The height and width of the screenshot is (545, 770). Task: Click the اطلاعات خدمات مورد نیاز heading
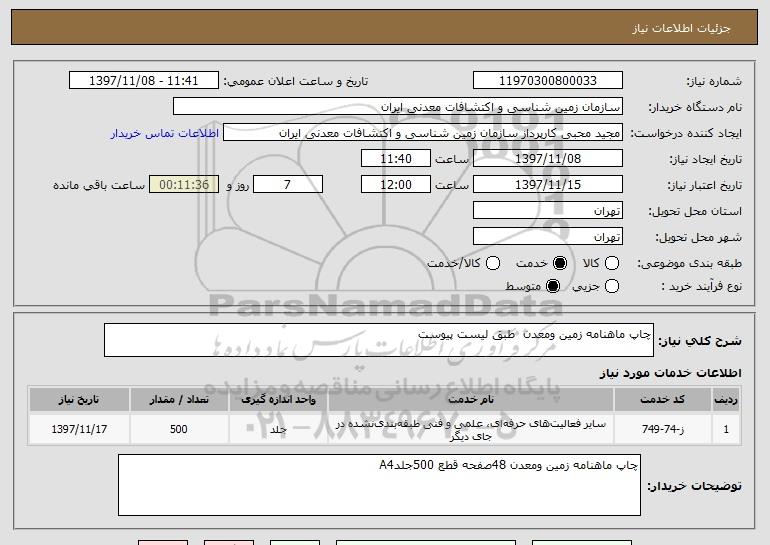pyautogui.click(x=670, y=373)
